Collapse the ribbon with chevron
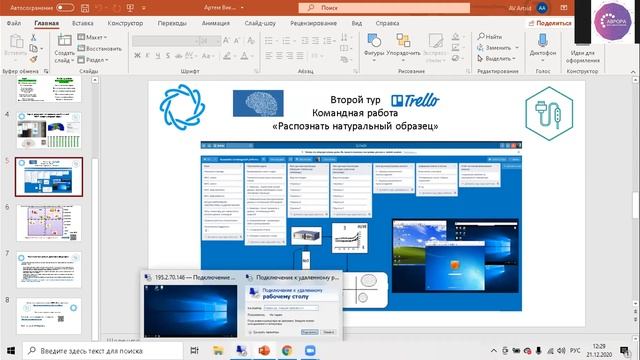This screenshot has height=360, width=640. click(633, 71)
